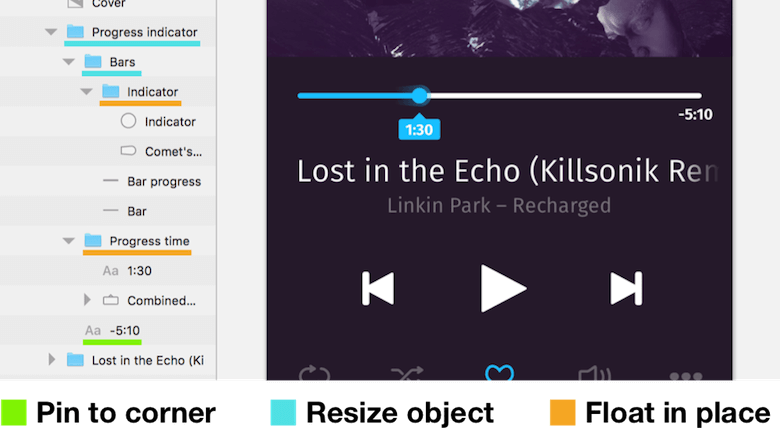Select the Bar progress layer
This screenshot has height=428, width=780.
tap(152, 181)
